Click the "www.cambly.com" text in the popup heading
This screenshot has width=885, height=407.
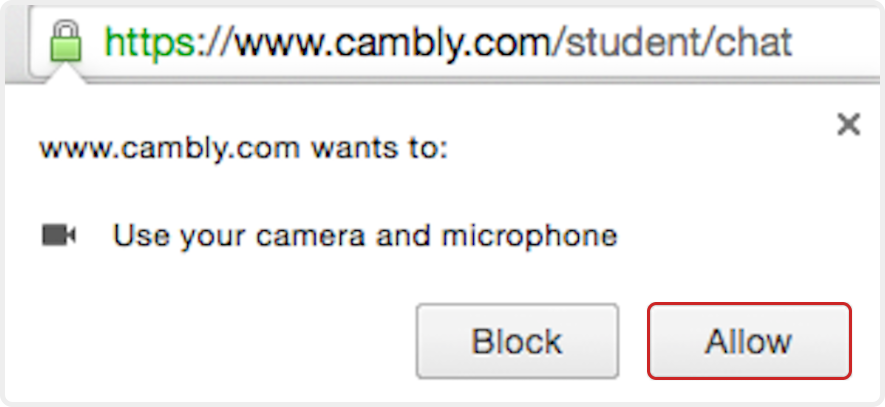click(170, 150)
